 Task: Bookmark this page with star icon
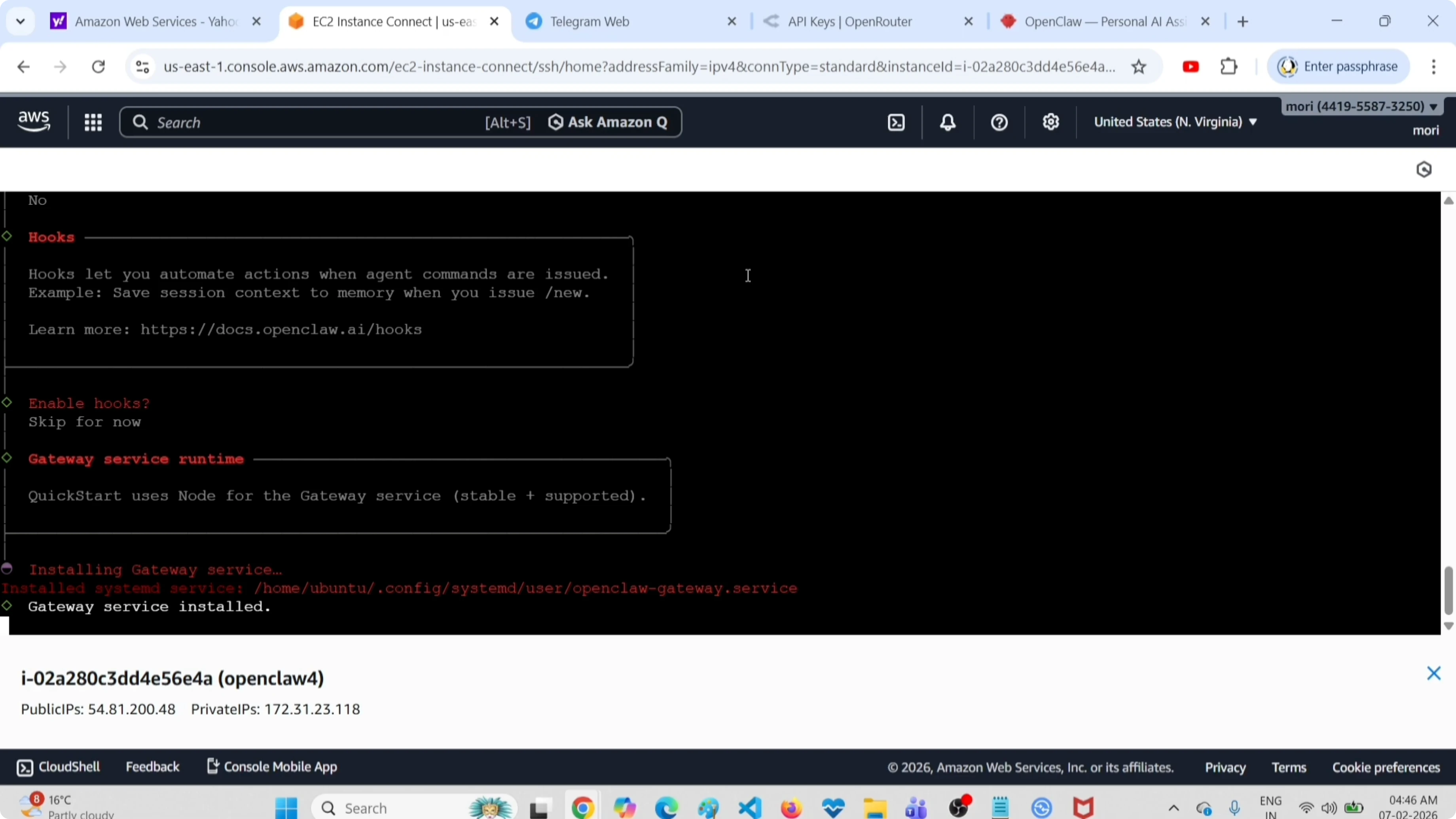tap(1138, 67)
